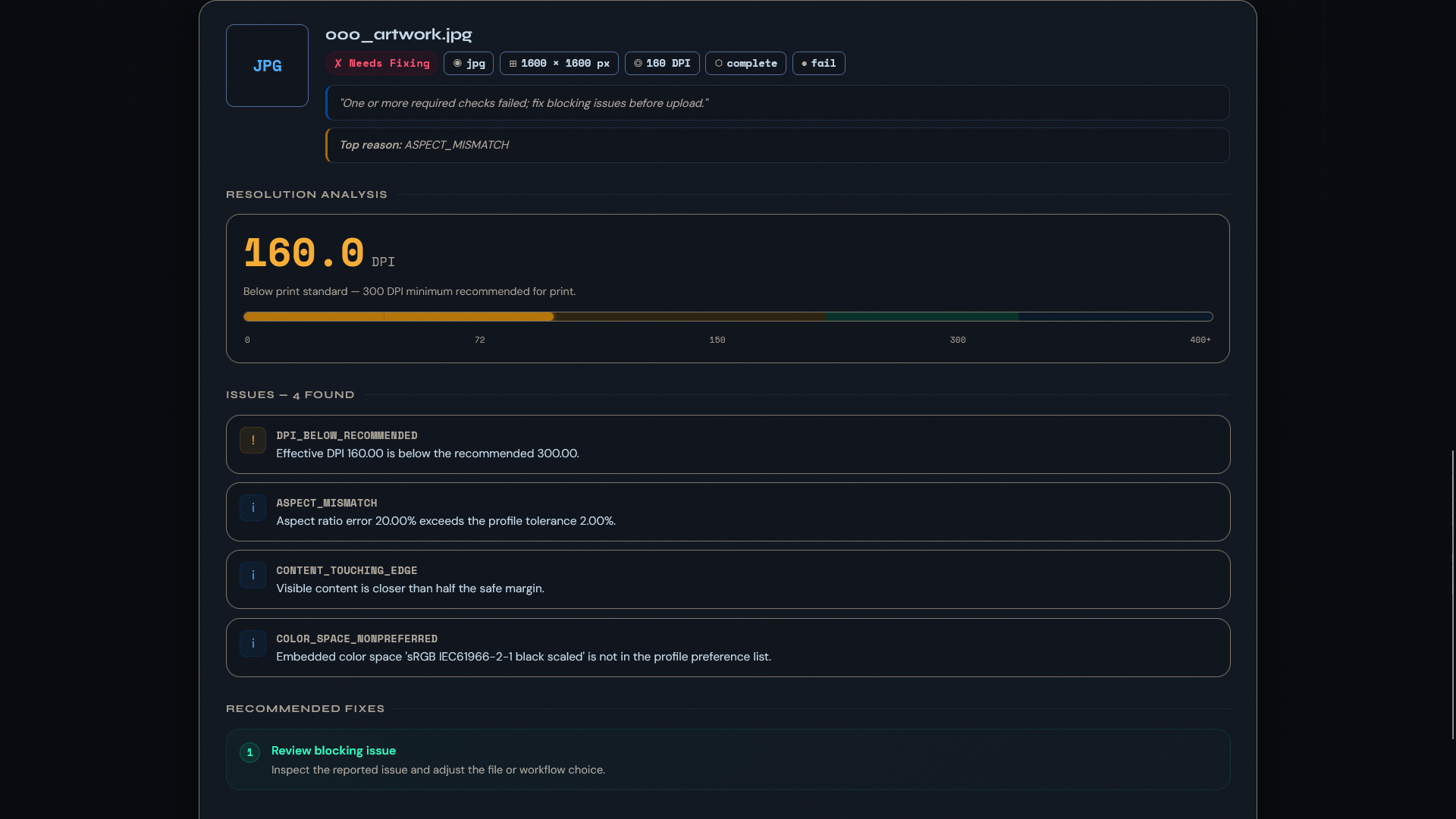Click the JPG file type thumbnail

click(267, 65)
